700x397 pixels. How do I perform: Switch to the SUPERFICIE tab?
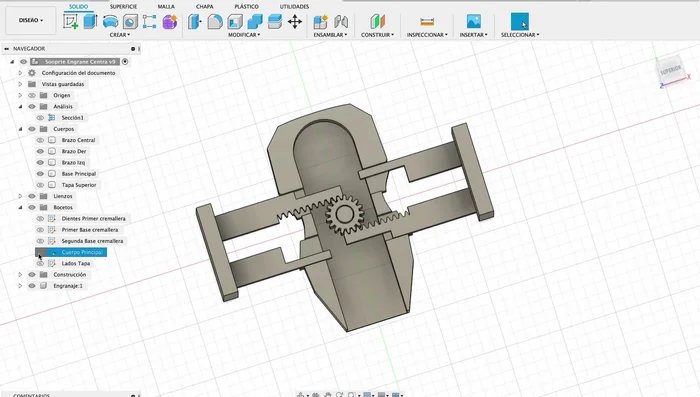(124, 7)
